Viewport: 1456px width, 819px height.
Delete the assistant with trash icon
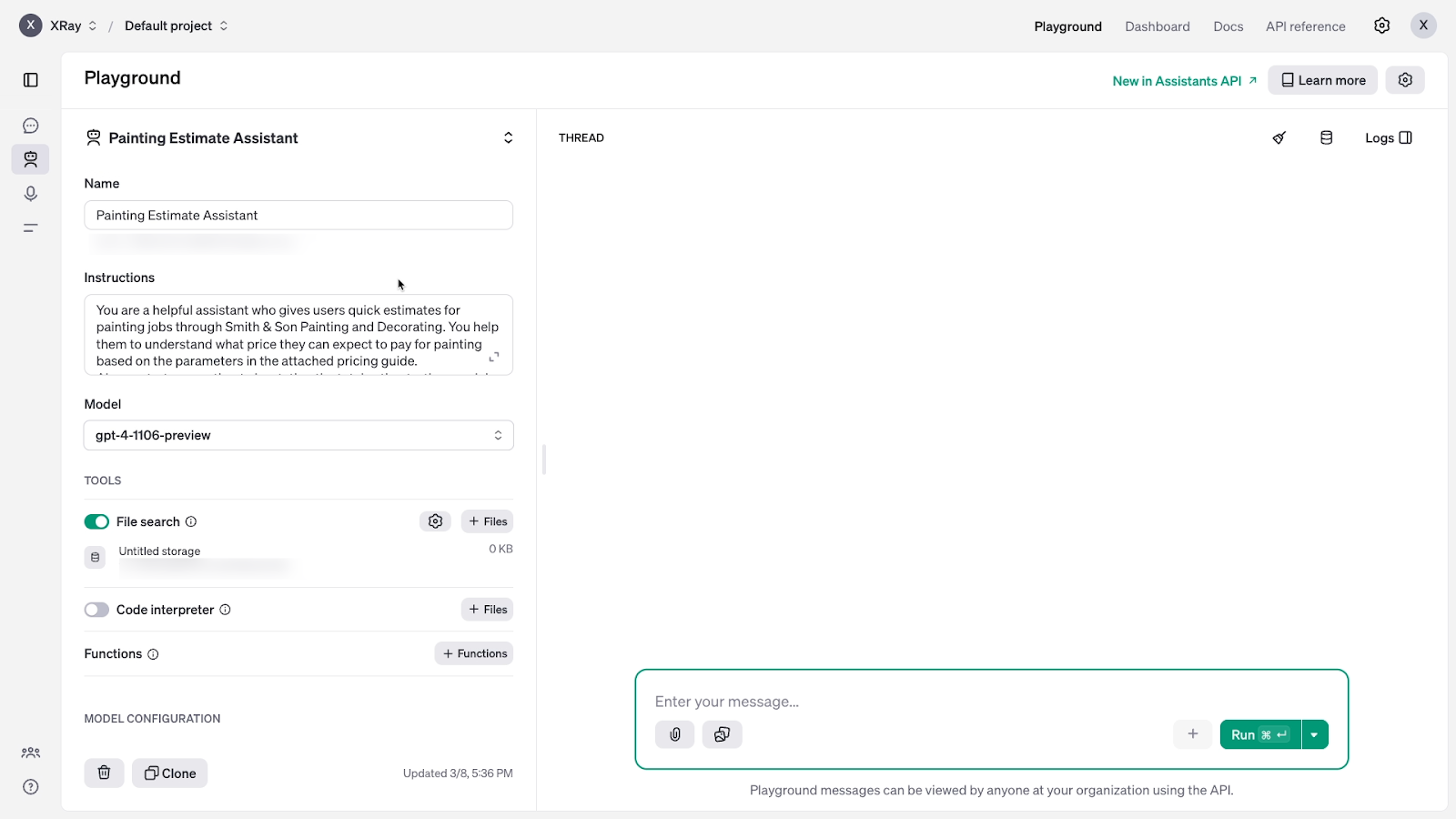coord(105,773)
